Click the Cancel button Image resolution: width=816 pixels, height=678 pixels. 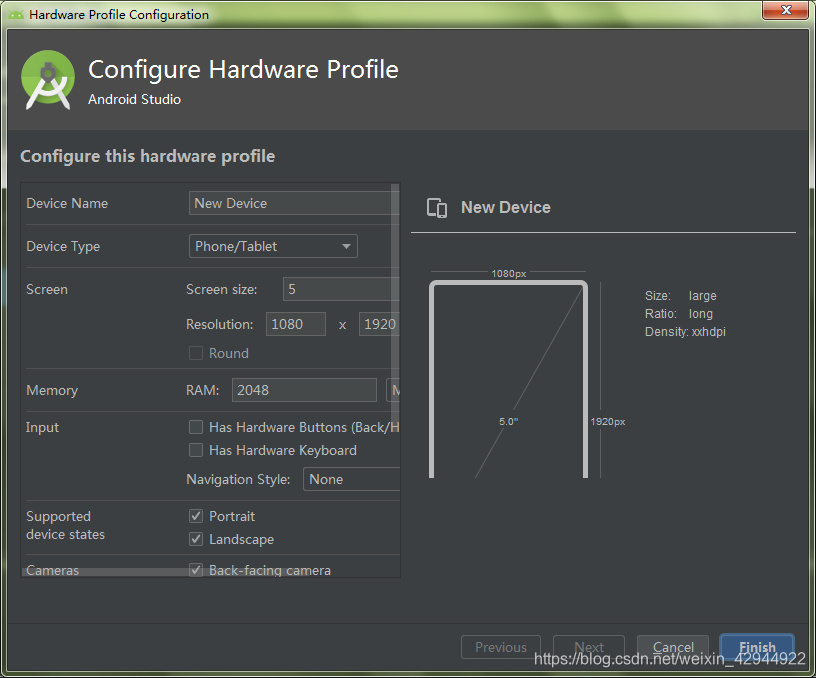[673, 647]
